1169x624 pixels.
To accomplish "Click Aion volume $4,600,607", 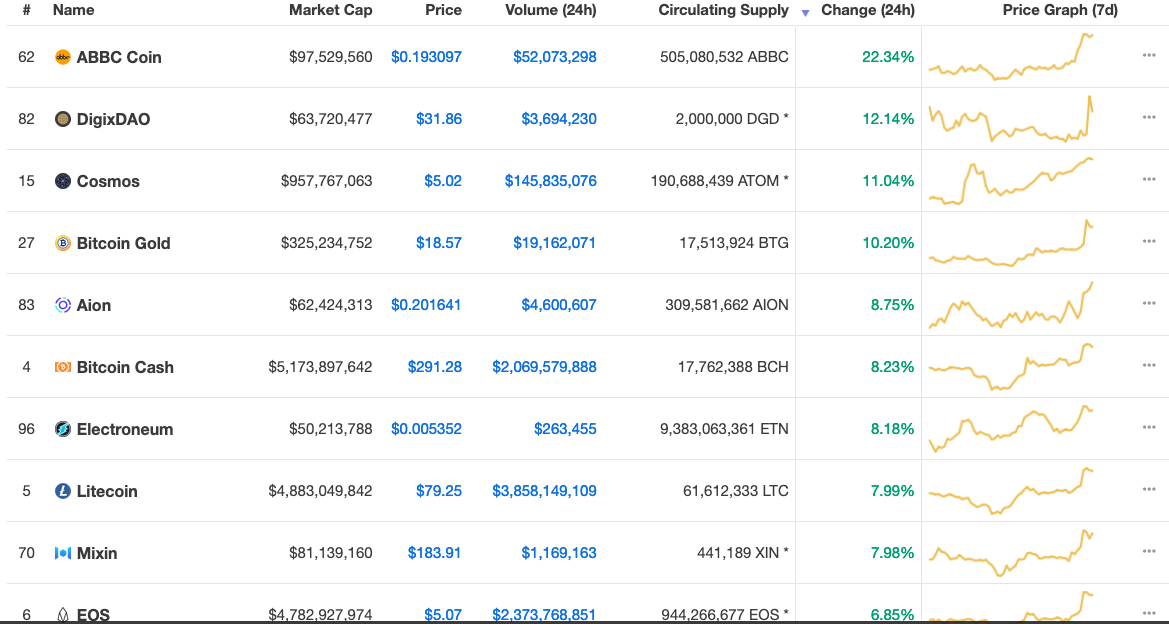I will [559, 305].
